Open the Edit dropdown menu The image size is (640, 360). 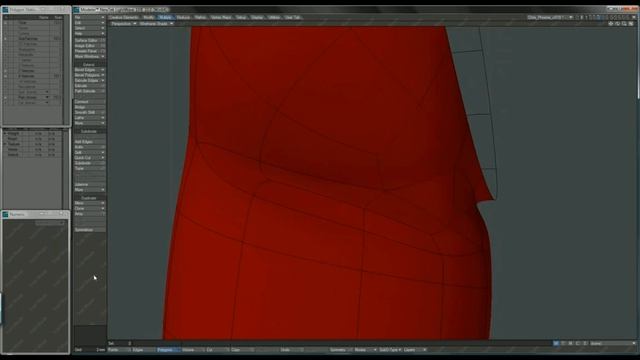89,23
